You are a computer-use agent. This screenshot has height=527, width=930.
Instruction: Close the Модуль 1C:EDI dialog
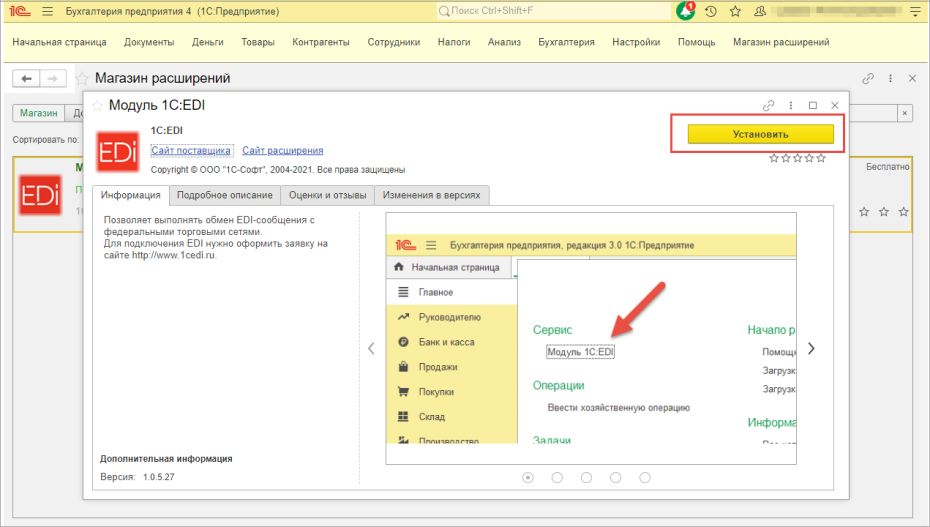pyautogui.click(x=835, y=106)
